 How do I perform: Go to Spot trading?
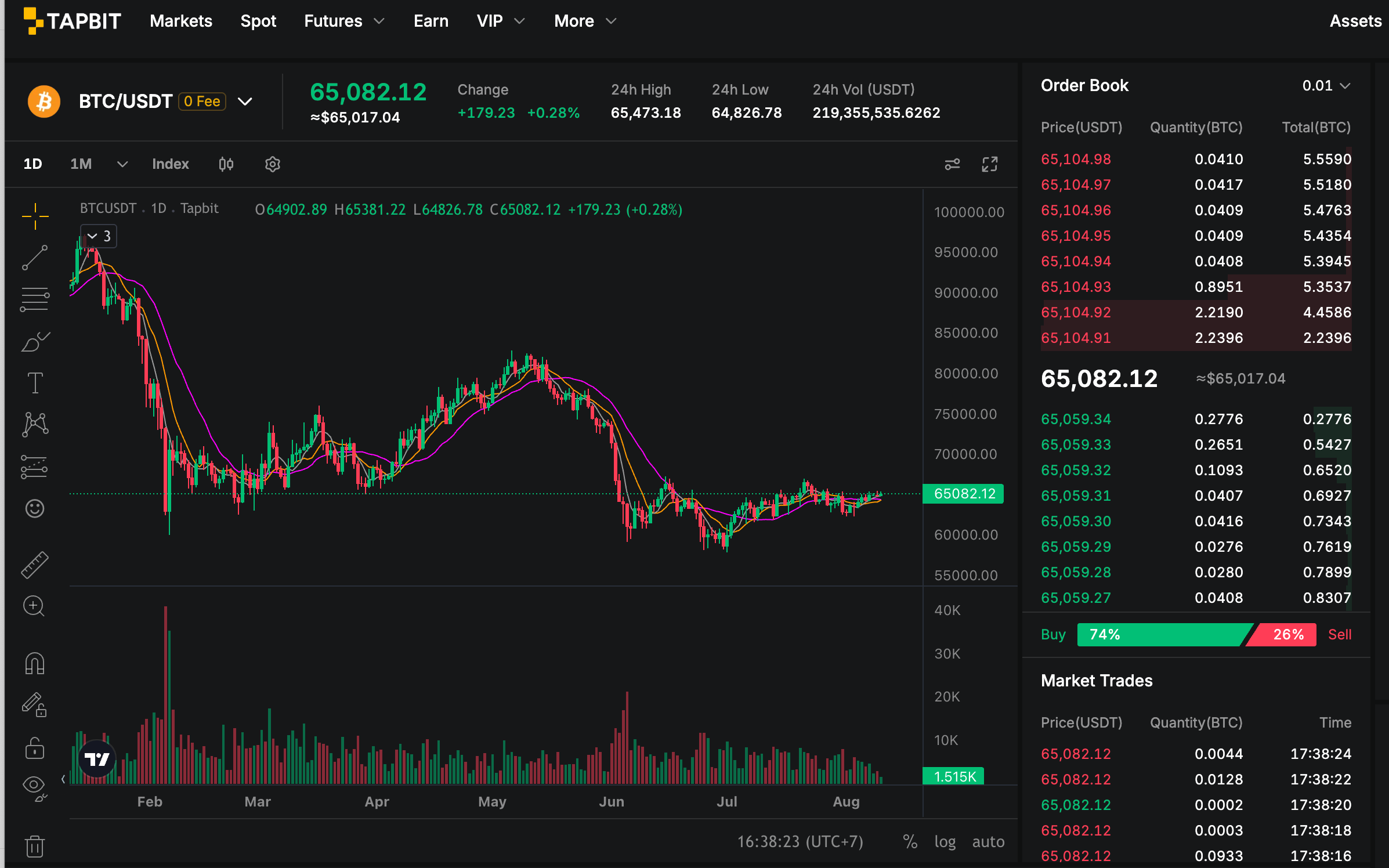tap(258, 21)
